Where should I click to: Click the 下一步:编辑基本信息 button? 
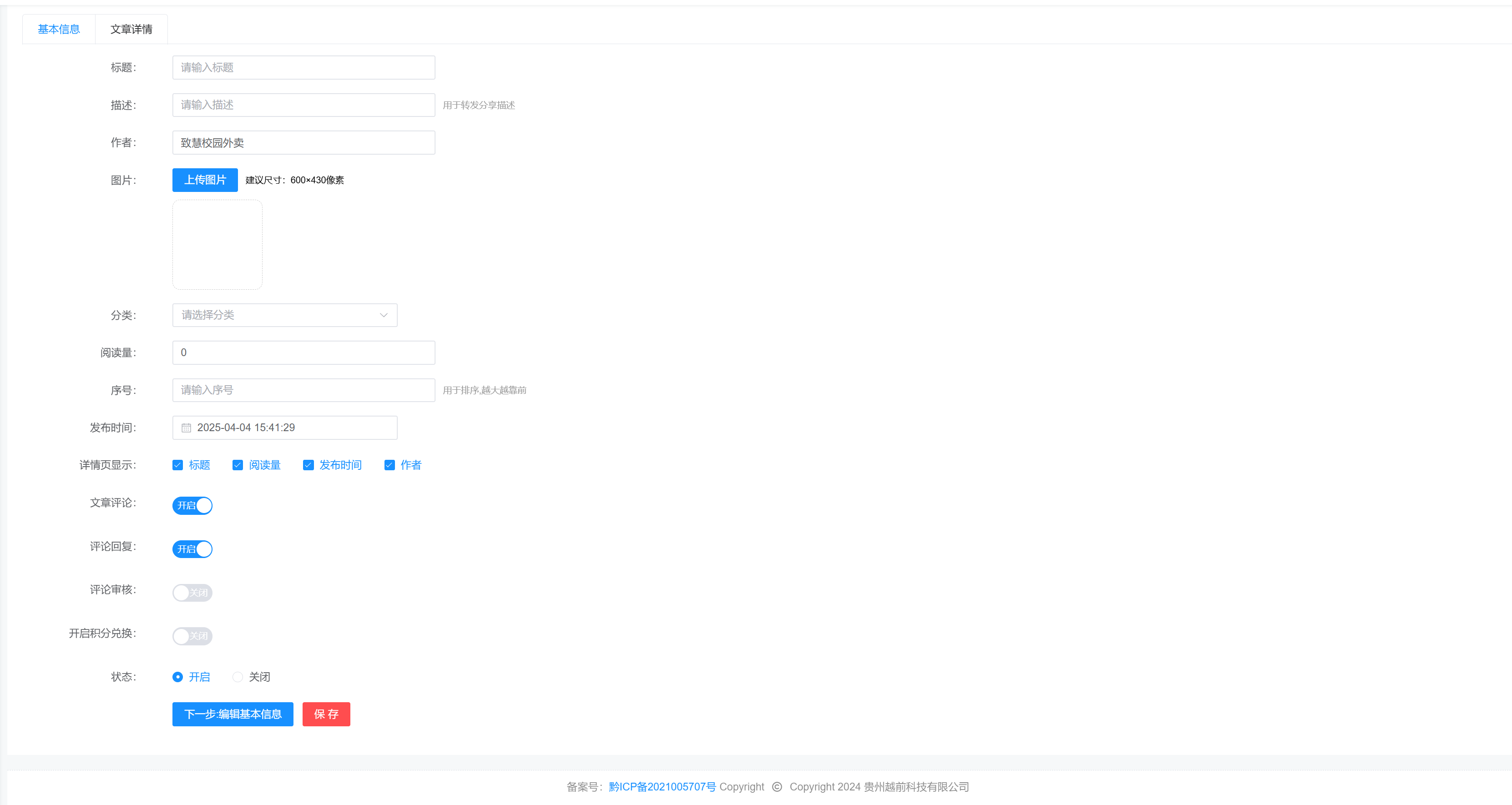point(233,714)
